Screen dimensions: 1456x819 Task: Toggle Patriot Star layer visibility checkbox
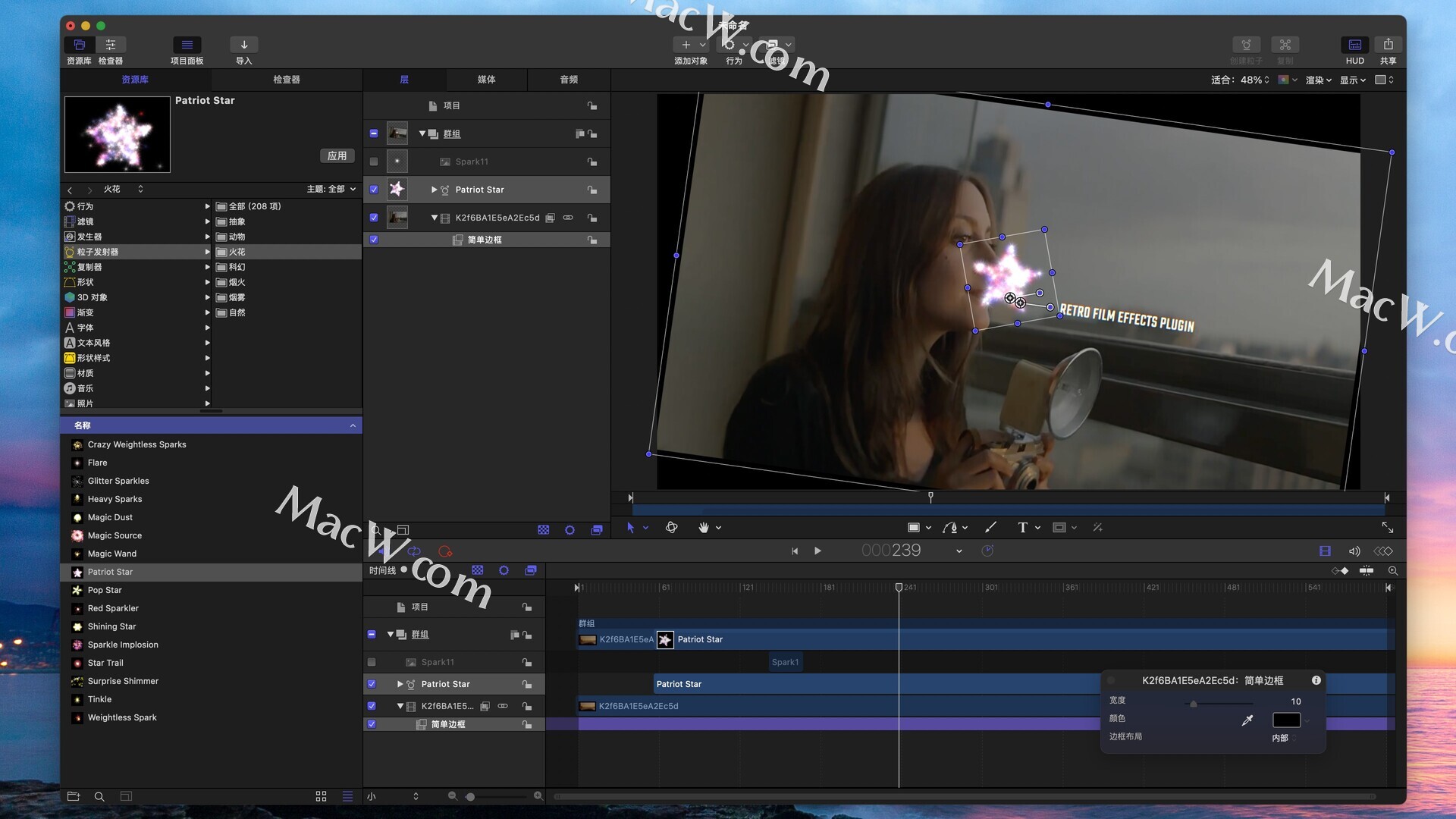click(x=374, y=190)
